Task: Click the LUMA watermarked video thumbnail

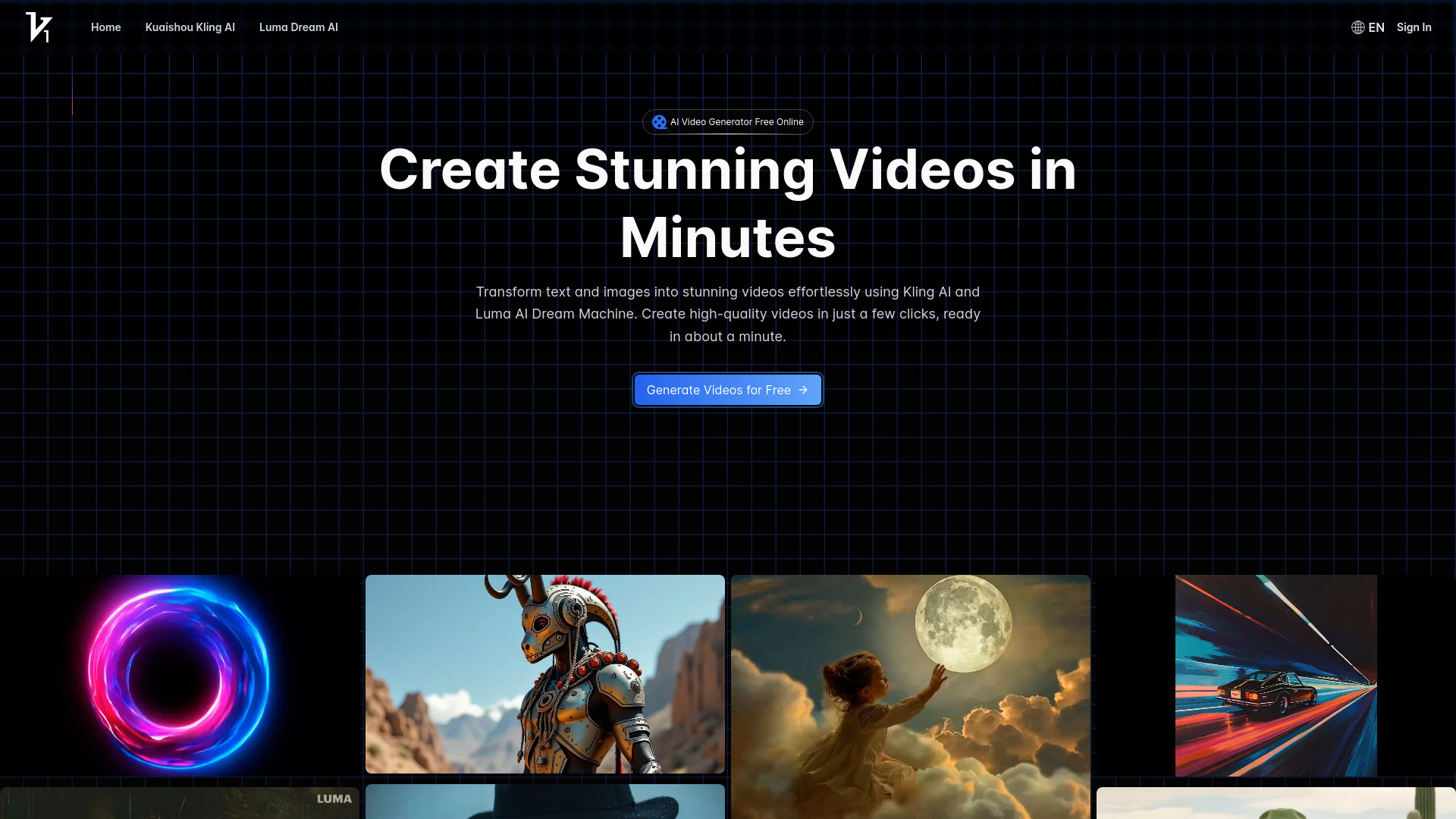Action: 180,802
